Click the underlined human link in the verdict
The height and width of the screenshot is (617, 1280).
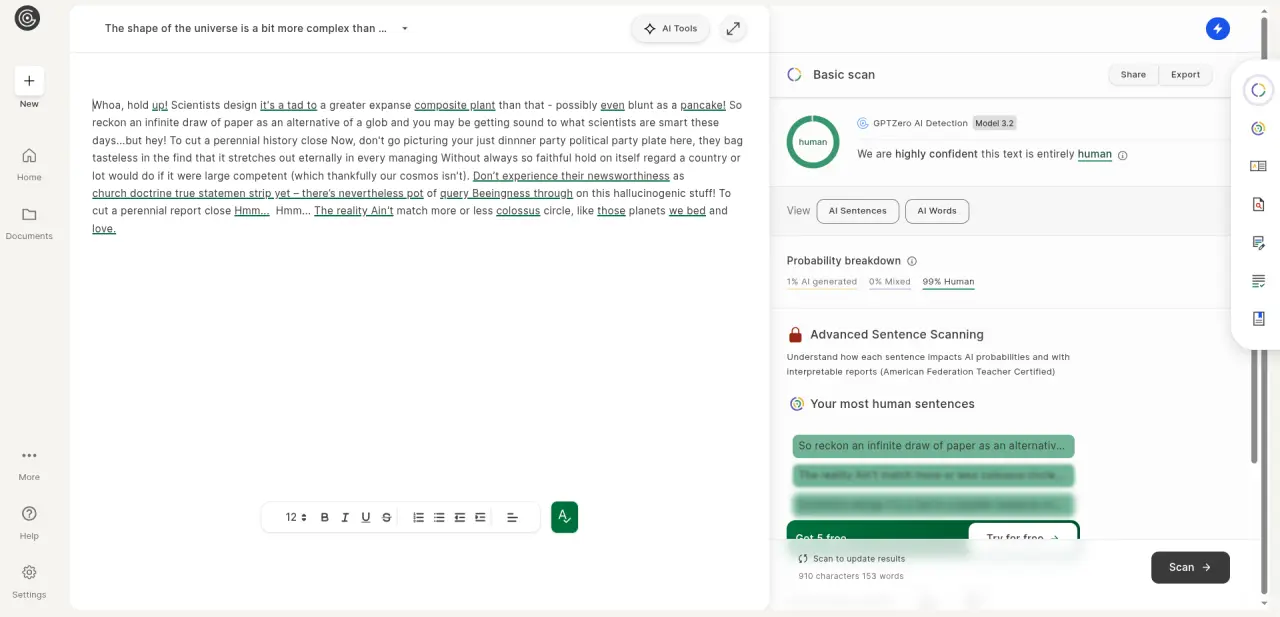tap(1095, 155)
